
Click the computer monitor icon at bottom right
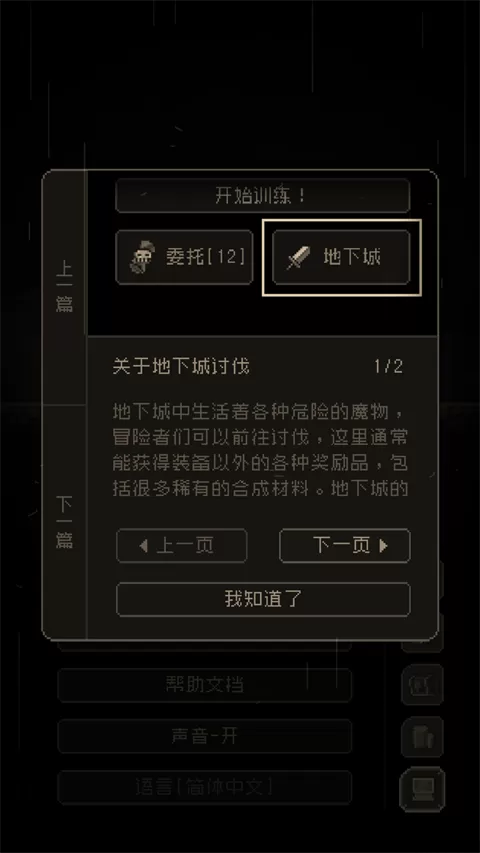tap(423, 789)
